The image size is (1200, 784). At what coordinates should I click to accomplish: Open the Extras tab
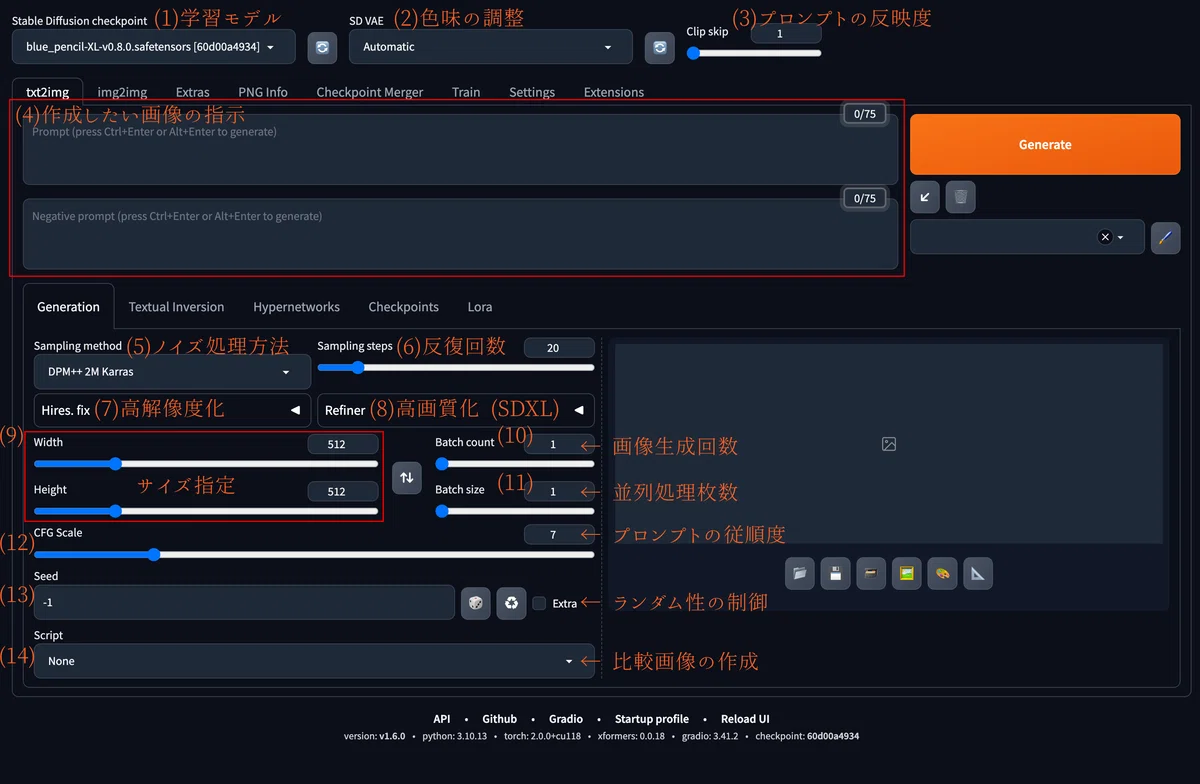193,92
